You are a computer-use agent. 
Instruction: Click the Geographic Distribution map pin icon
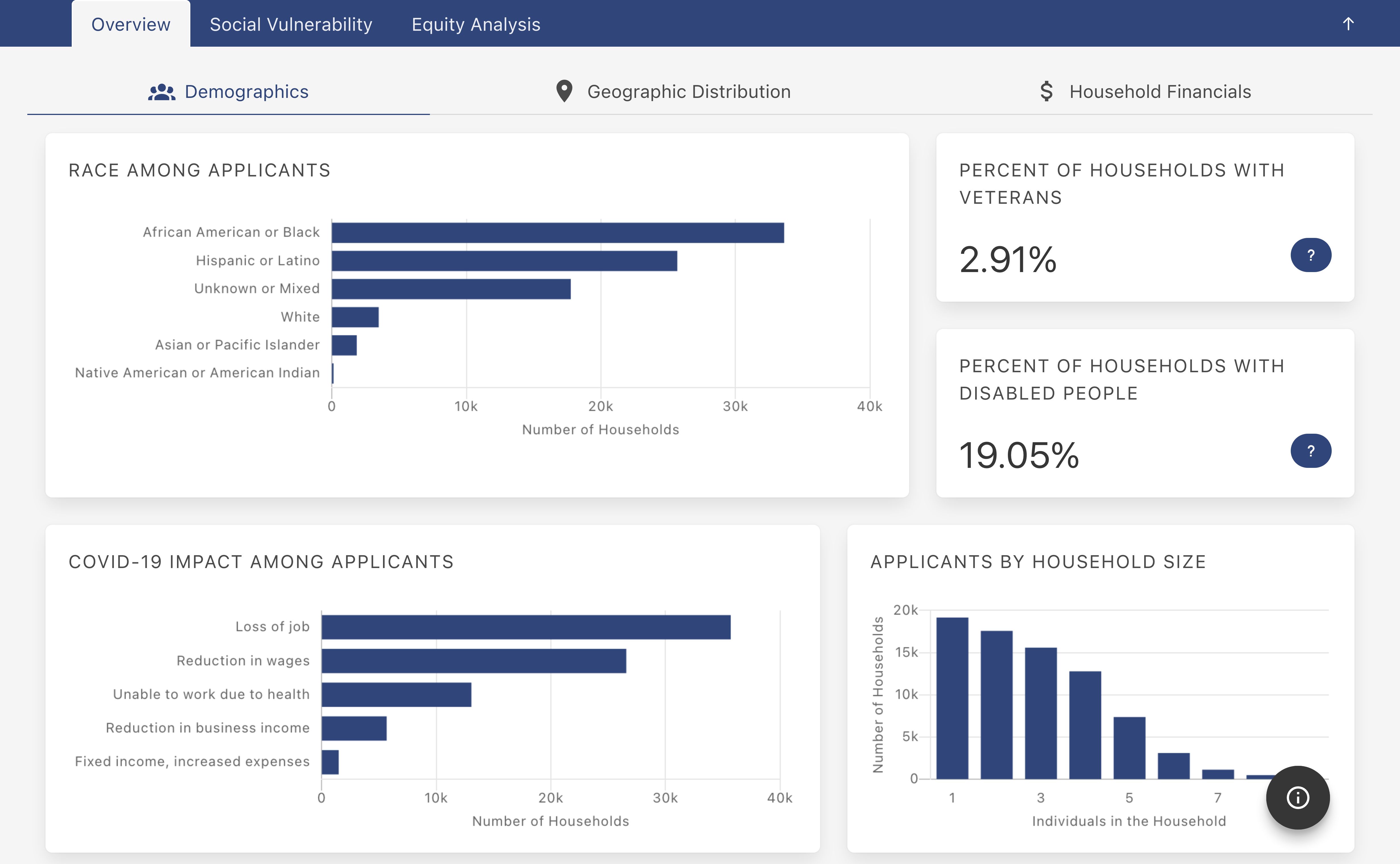point(564,91)
